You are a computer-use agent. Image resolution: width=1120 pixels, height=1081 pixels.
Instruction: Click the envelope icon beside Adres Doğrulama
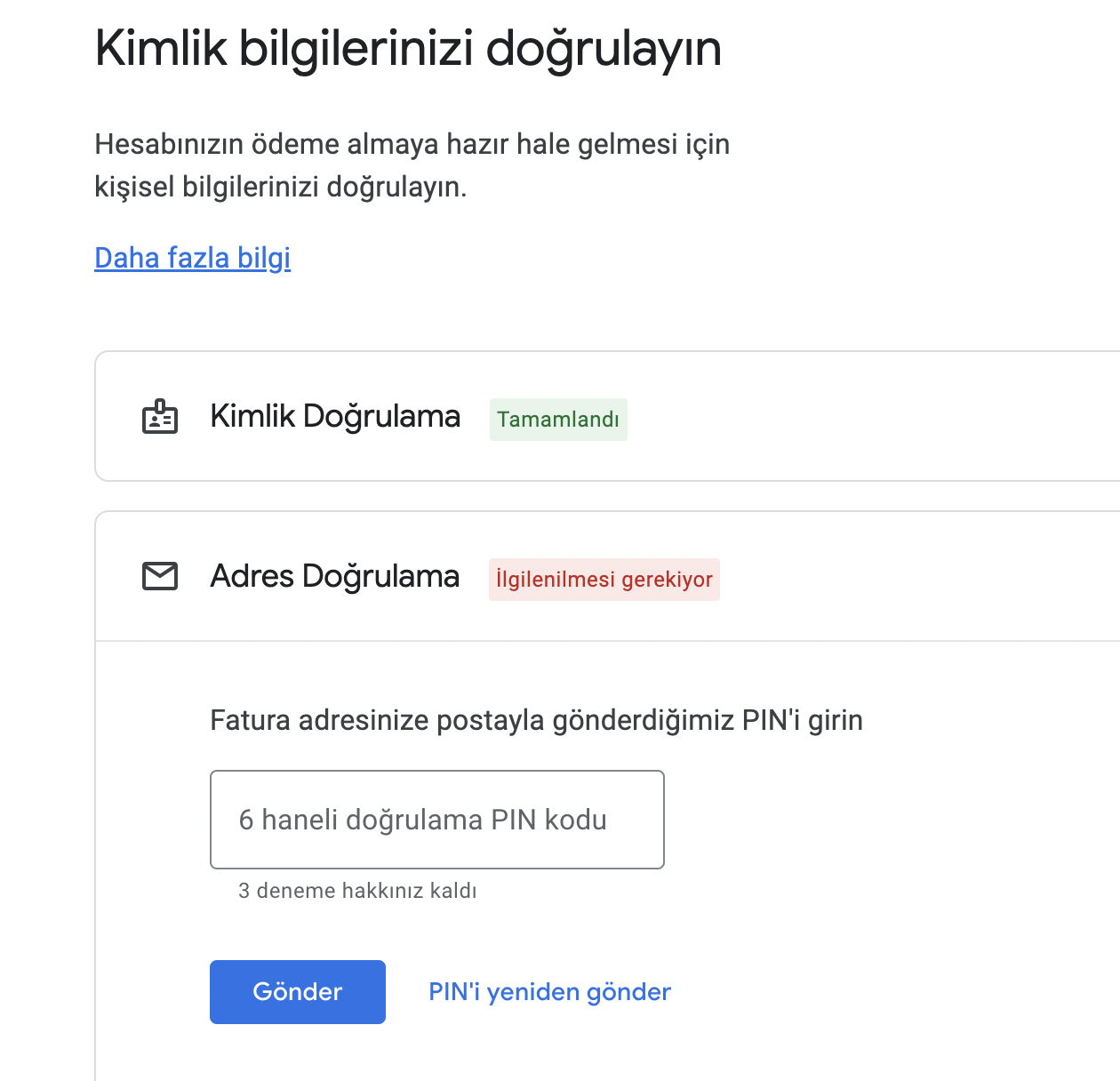click(160, 576)
